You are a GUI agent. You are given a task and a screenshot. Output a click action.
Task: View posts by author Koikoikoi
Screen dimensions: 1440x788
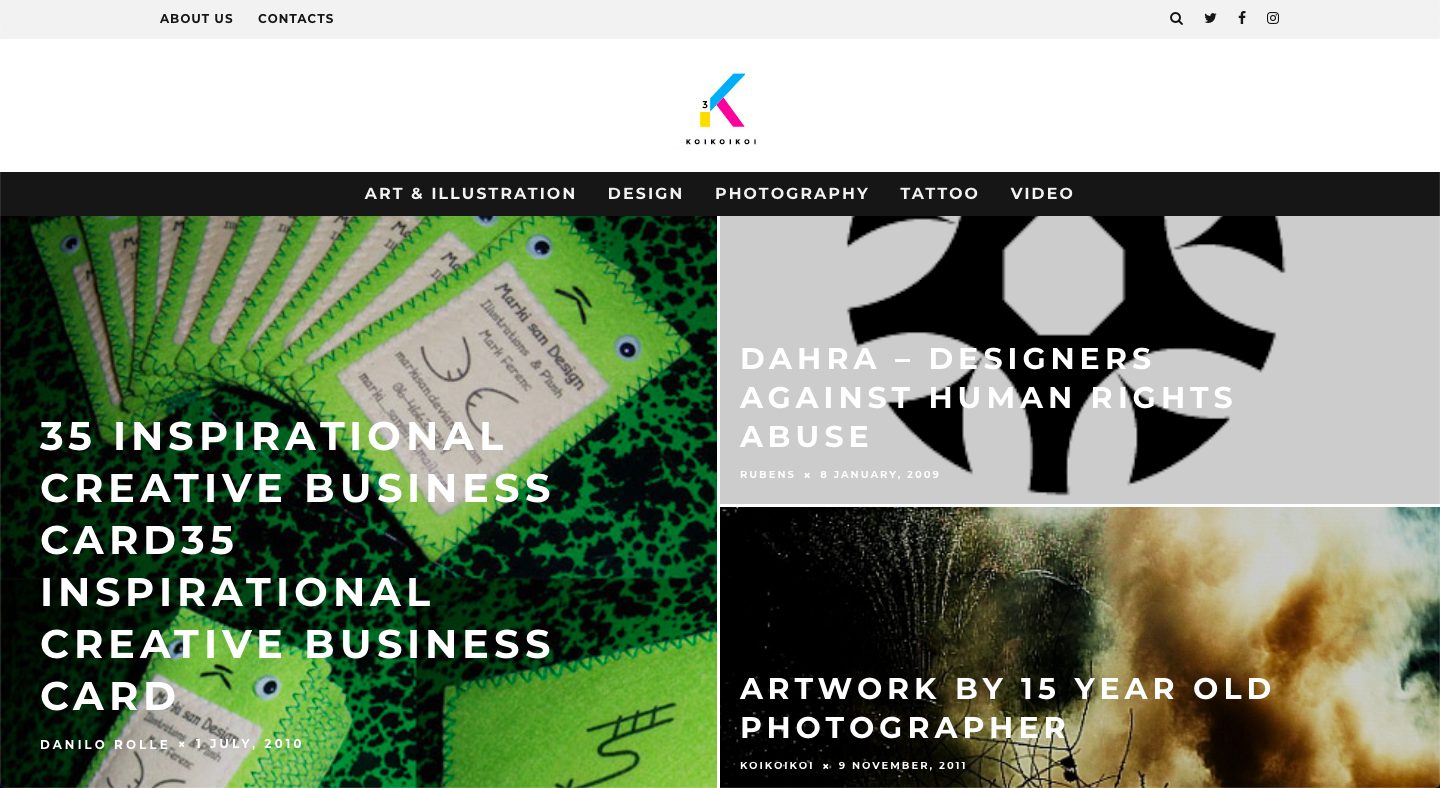pos(777,766)
